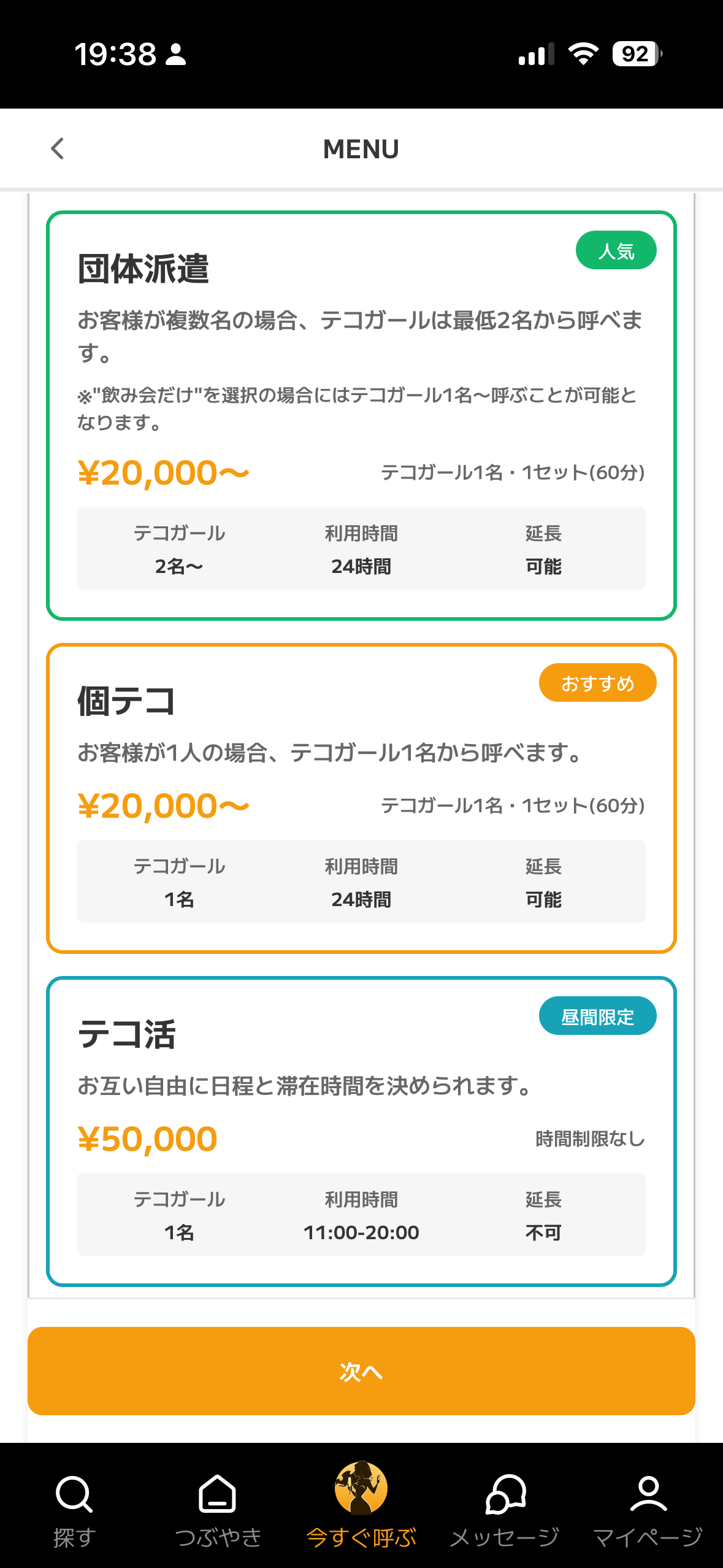Tap the MENU header title

361,149
